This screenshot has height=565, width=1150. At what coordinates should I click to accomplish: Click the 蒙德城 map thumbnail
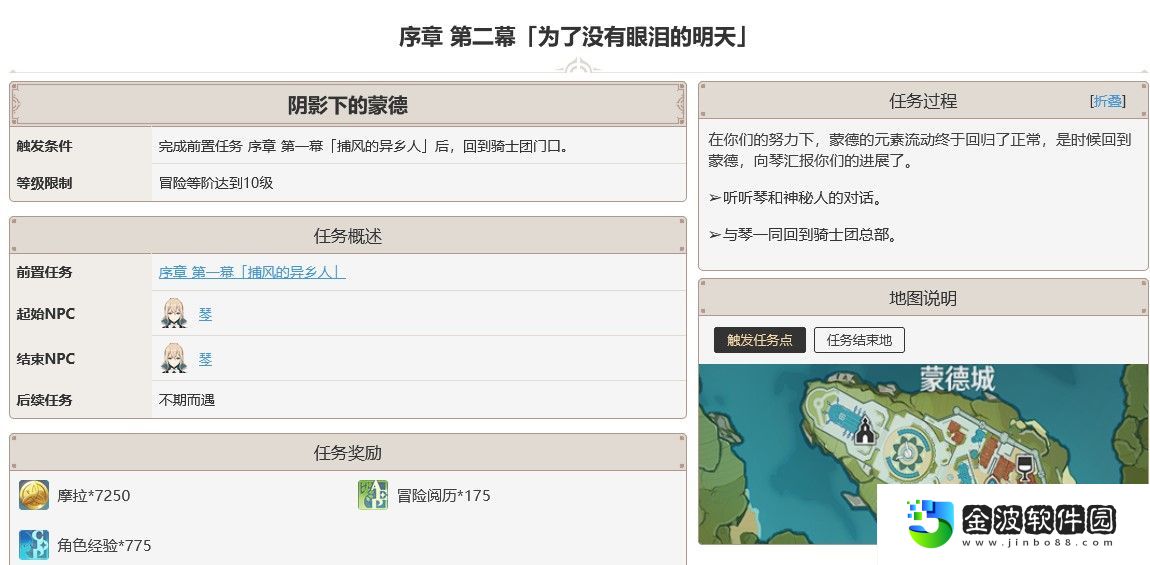pyautogui.click(x=923, y=454)
